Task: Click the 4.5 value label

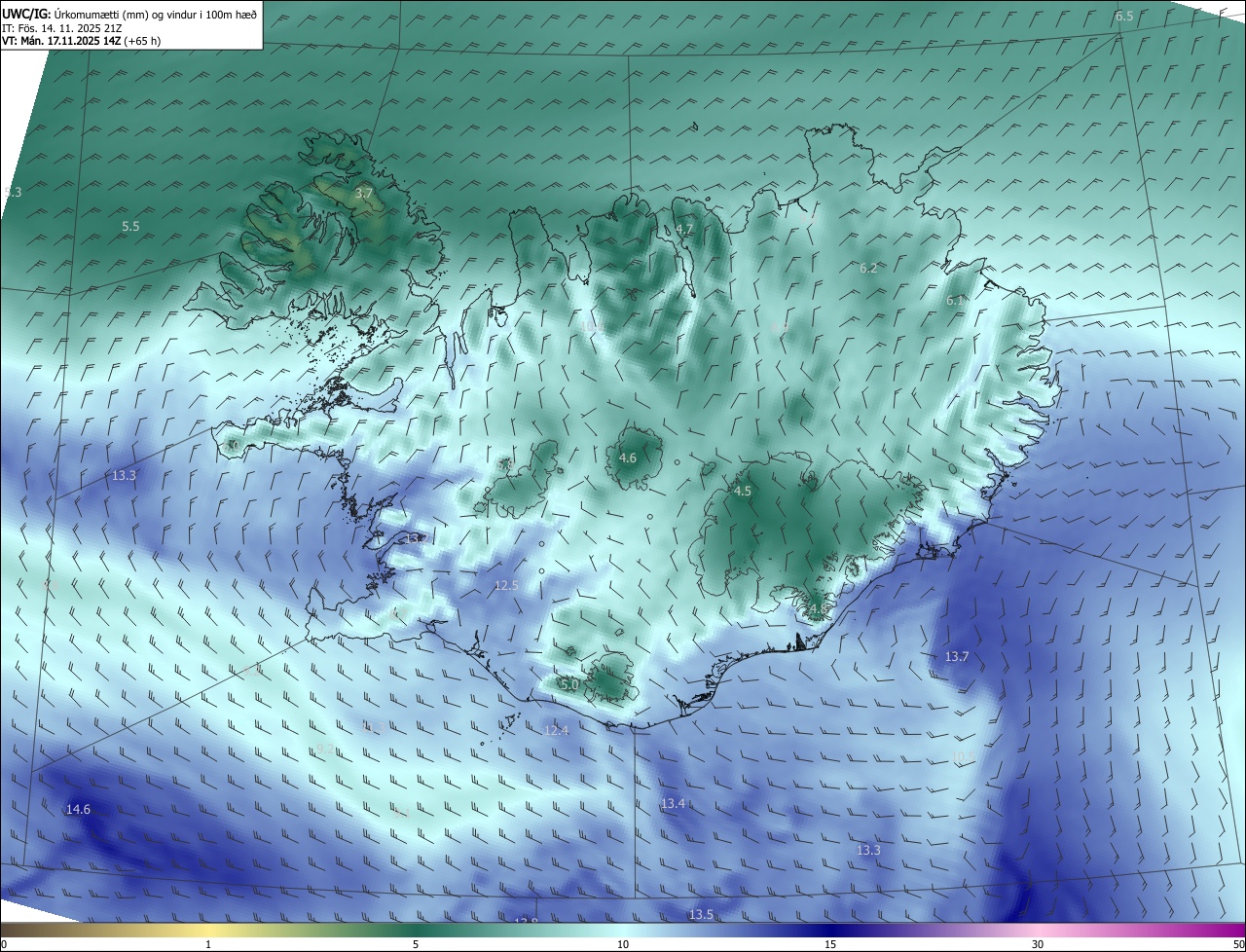Action: [x=743, y=492]
